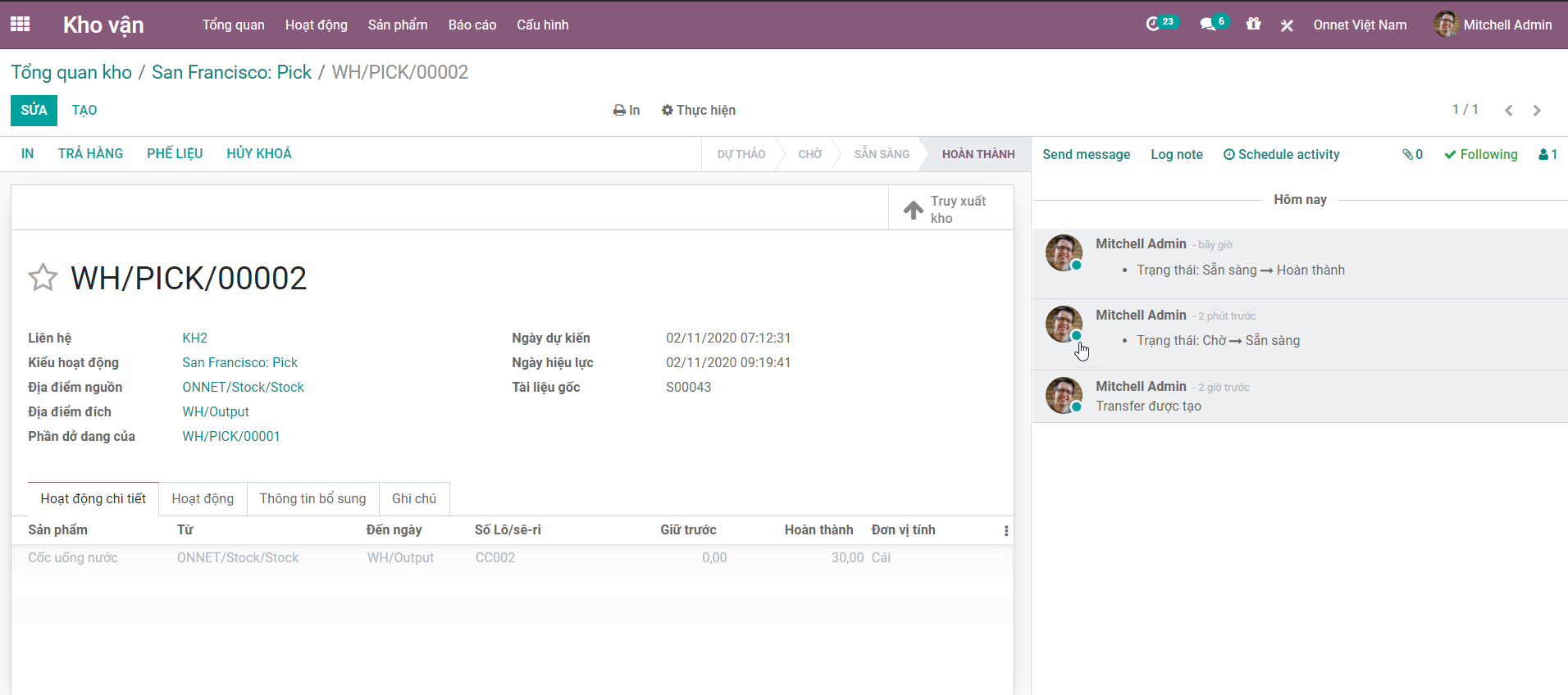Open the In print dropdown
The height and width of the screenshot is (695, 1568).
[x=627, y=111]
